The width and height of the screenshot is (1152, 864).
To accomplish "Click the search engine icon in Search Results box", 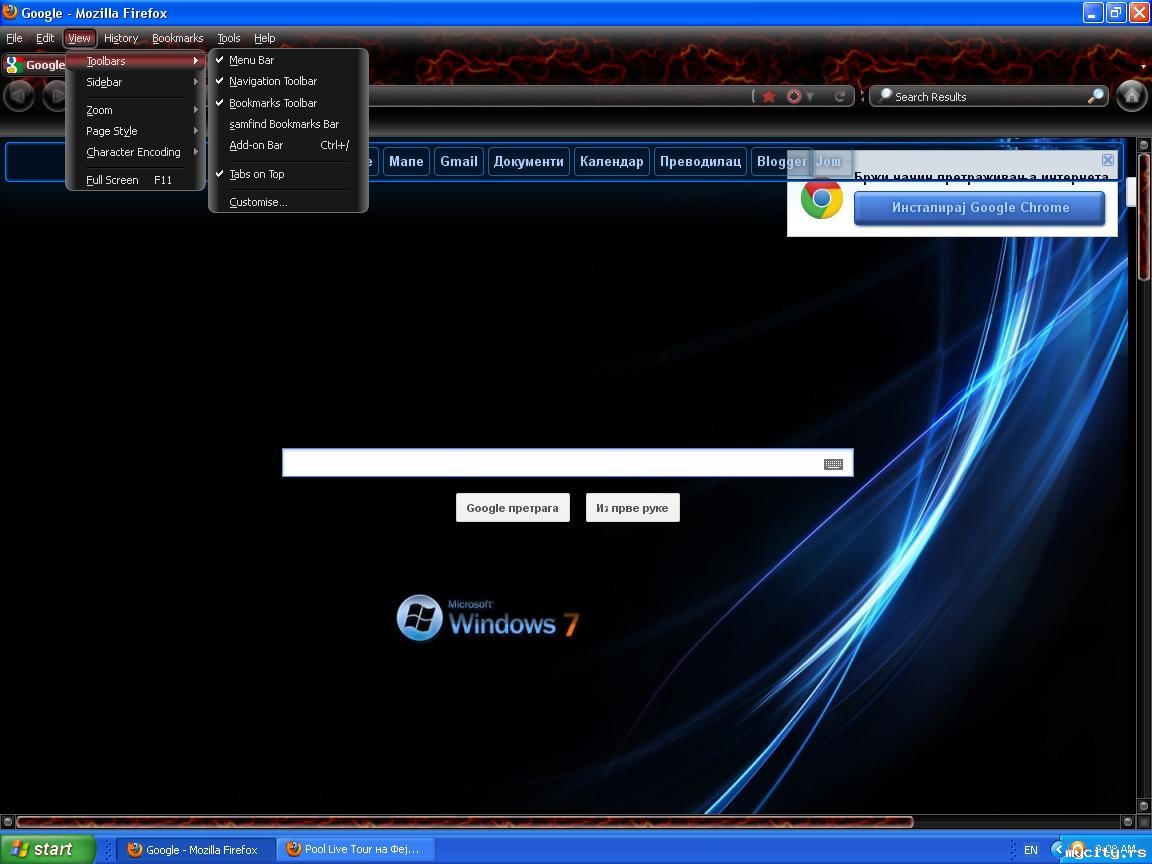I will 885,96.
